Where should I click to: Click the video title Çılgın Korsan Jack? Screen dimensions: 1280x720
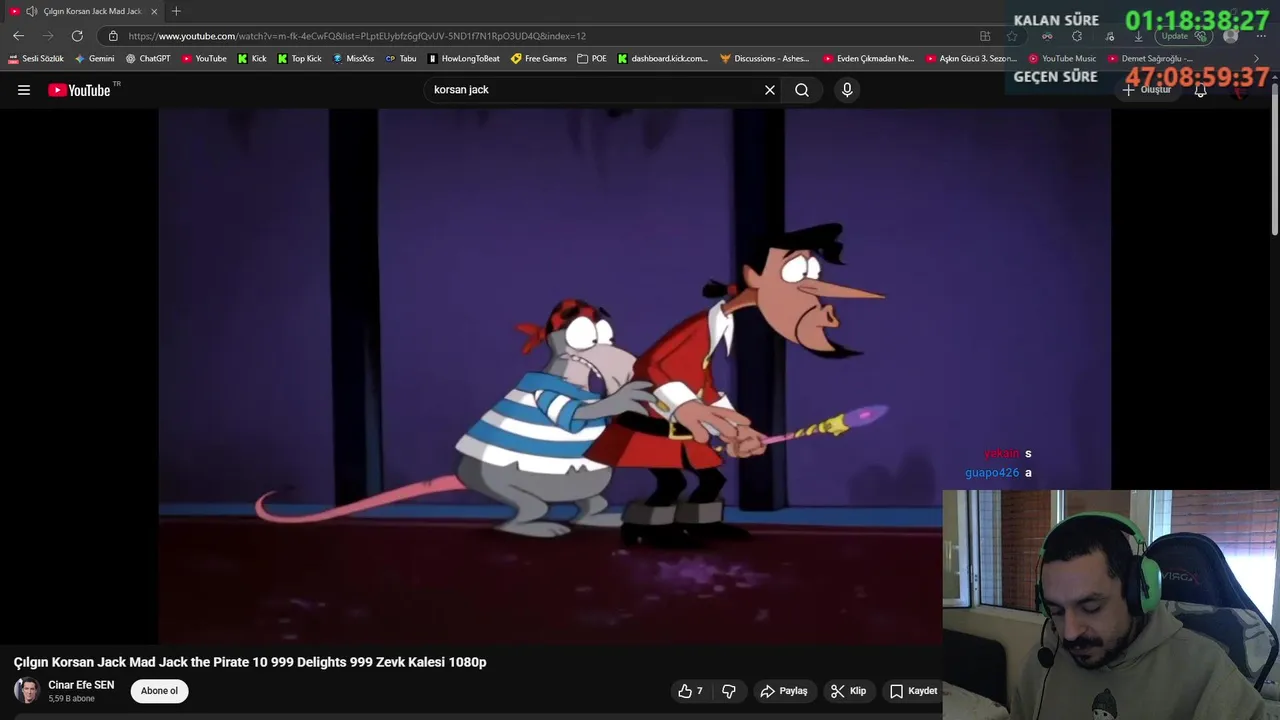click(x=250, y=662)
